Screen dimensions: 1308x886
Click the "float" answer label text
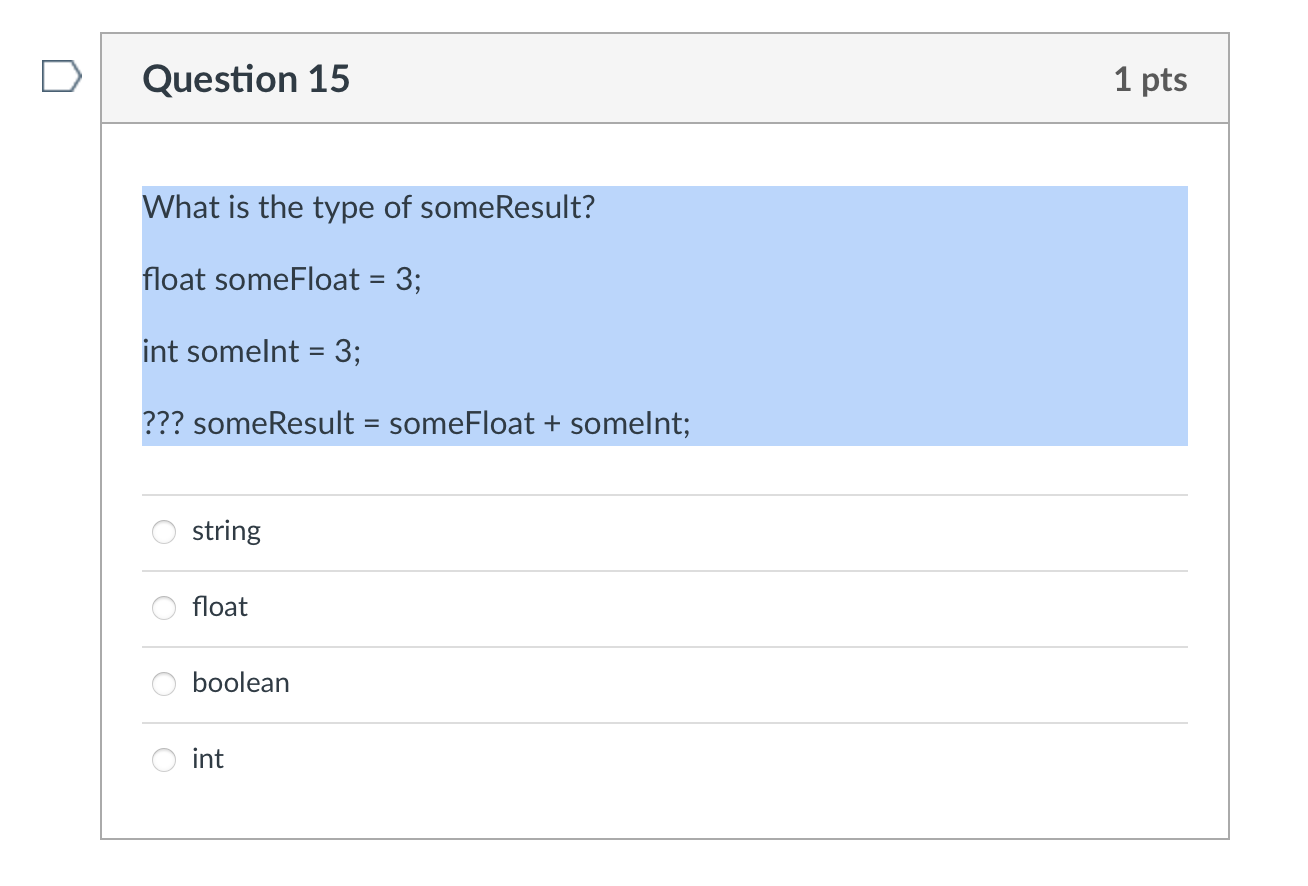(220, 607)
